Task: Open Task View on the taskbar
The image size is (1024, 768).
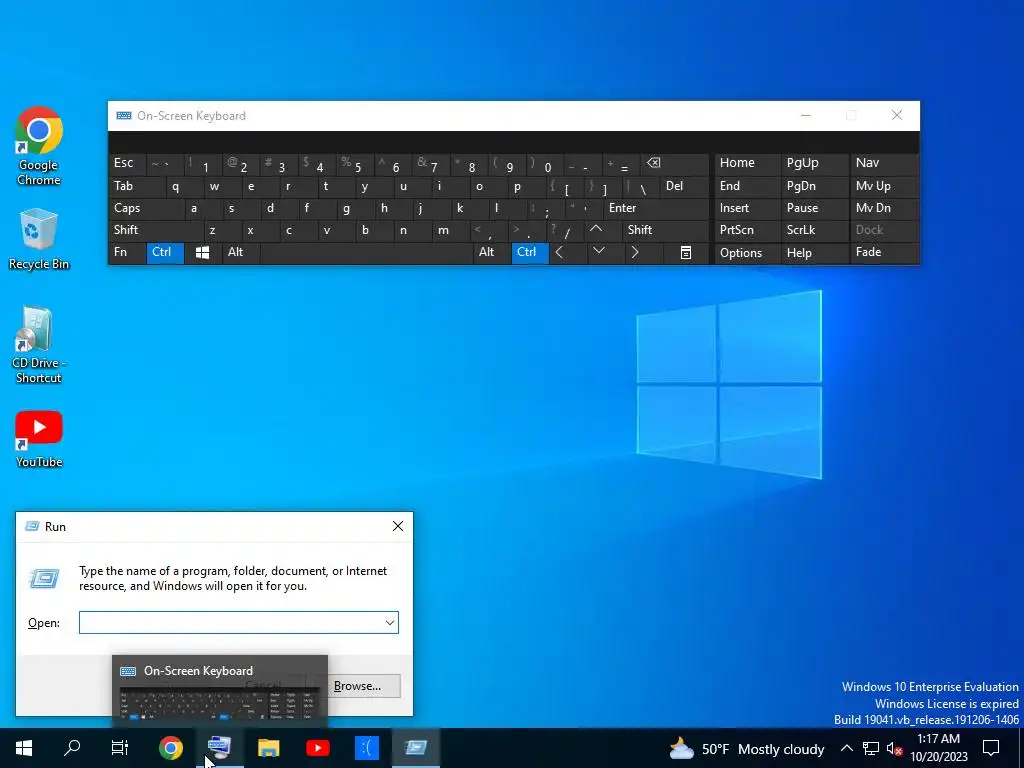Action: coord(120,748)
